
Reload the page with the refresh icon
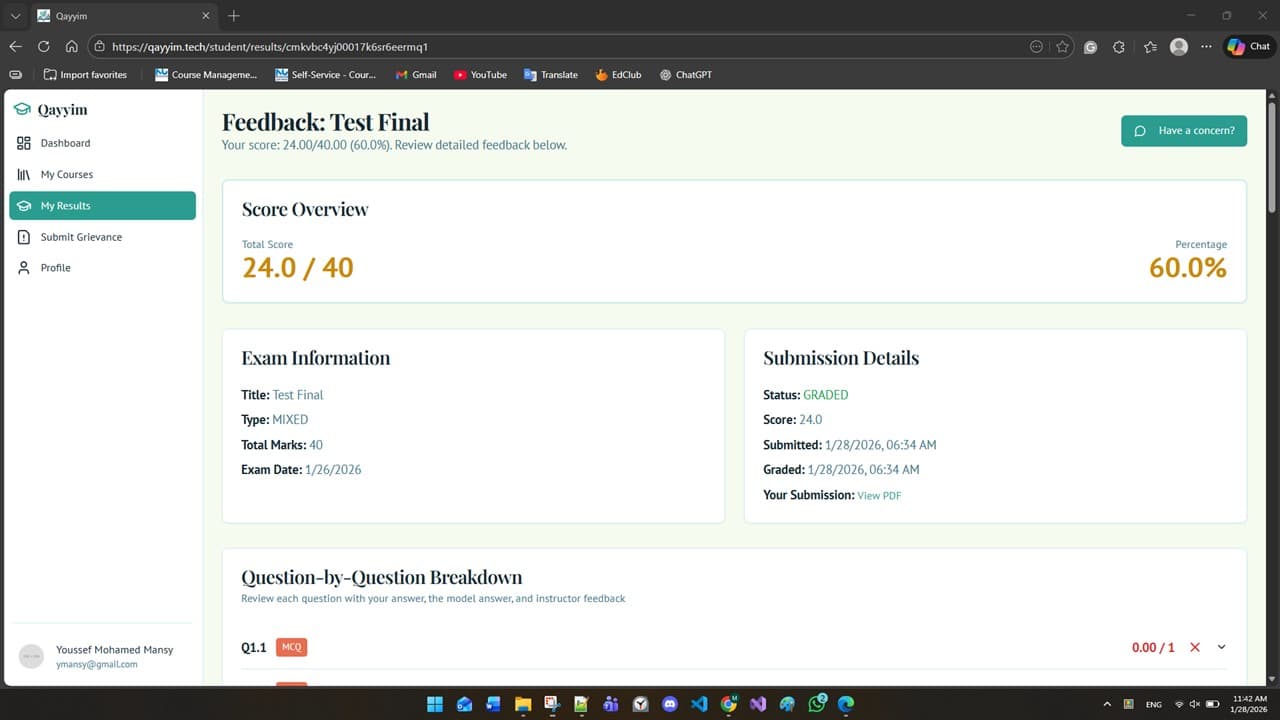tap(43, 46)
